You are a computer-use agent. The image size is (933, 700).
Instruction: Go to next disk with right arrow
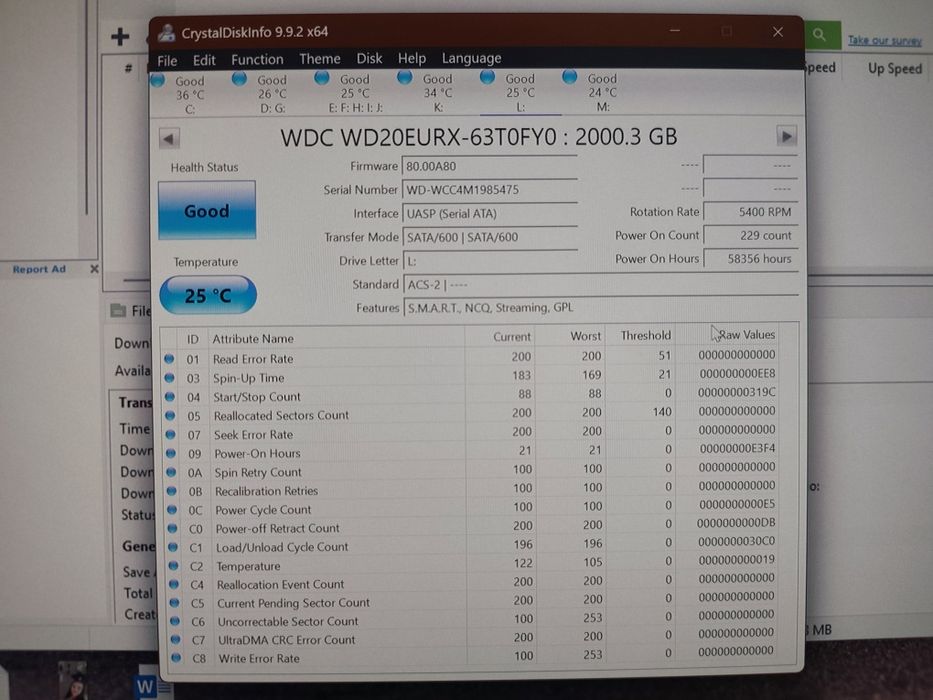pos(786,136)
